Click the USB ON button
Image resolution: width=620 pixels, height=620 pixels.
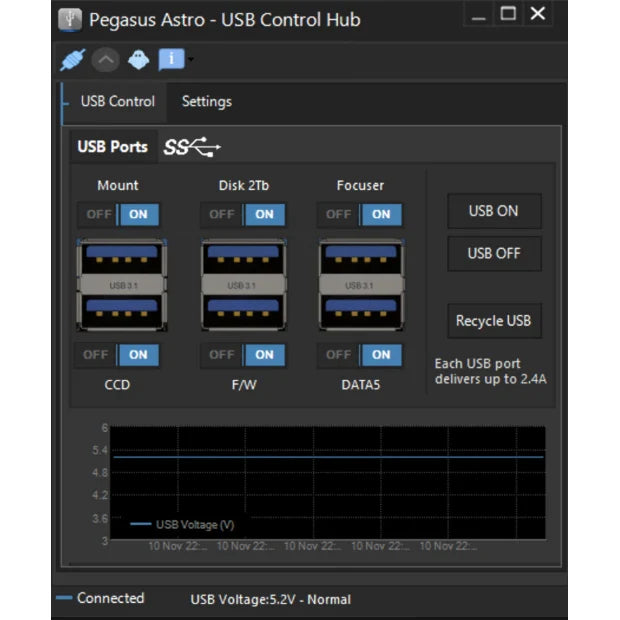494,211
